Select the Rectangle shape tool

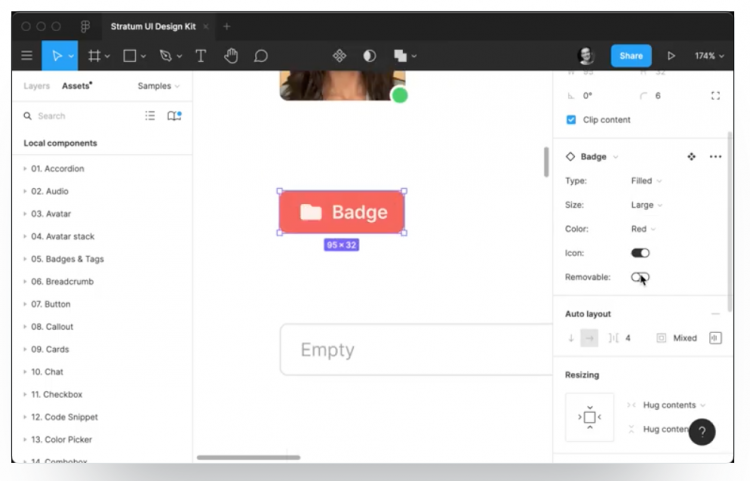130,56
